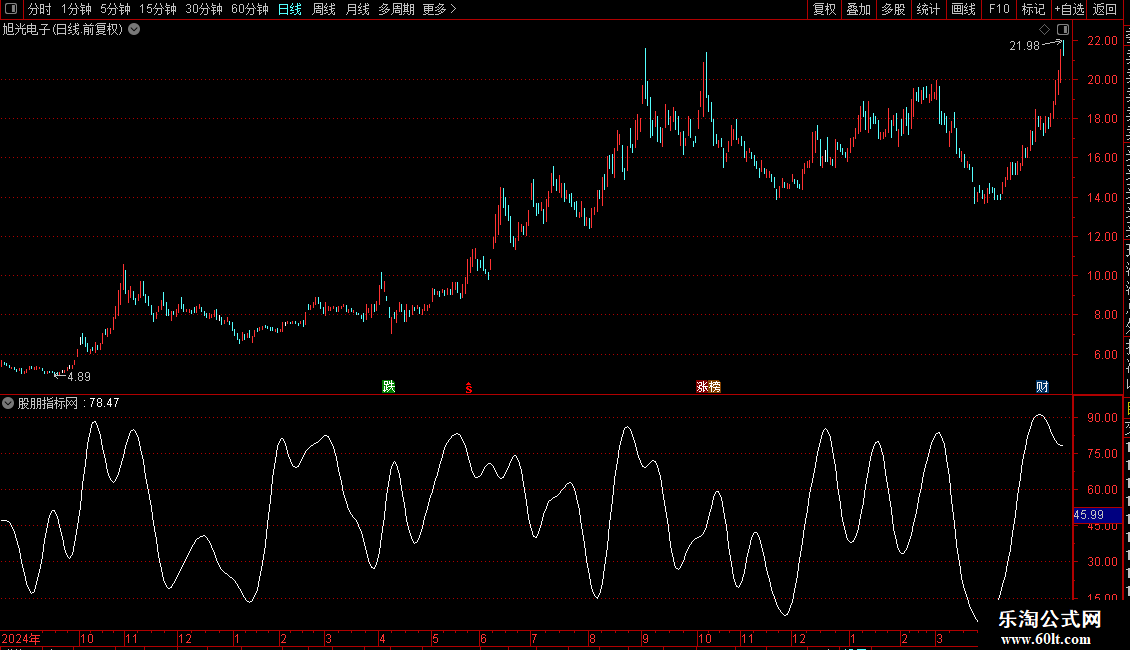Click the 旭光电子(日线.前复权) chart title
Image resolution: width=1130 pixels, height=650 pixels.
(x=63, y=30)
